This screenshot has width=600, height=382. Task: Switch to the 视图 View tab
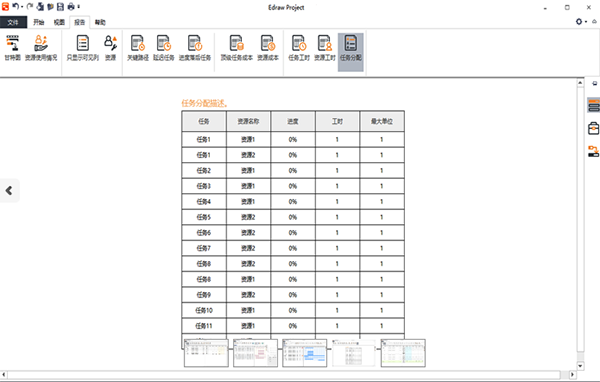pyautogui.click(x=59, y=22)
